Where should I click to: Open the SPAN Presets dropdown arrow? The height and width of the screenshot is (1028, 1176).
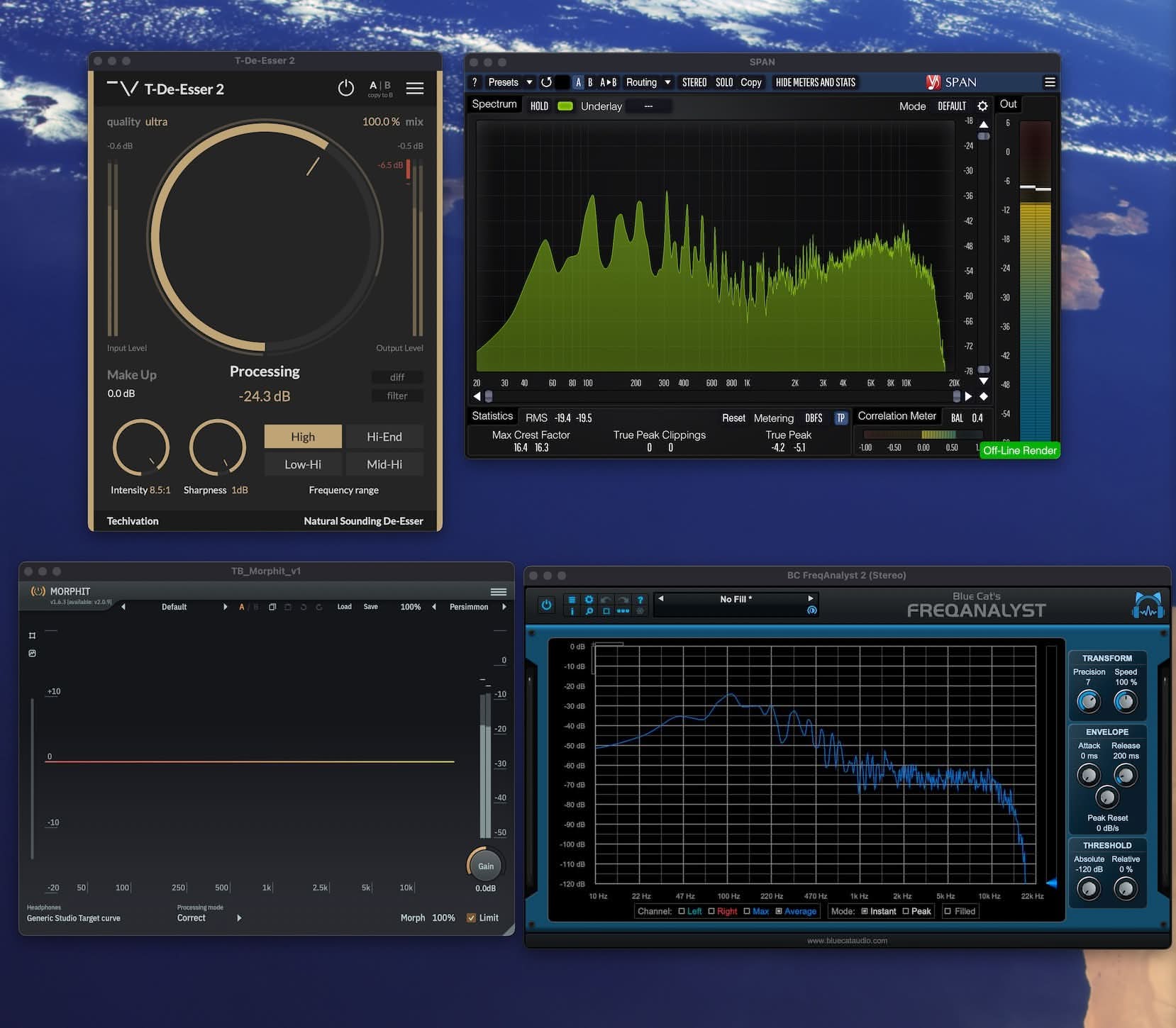point(529,82)
